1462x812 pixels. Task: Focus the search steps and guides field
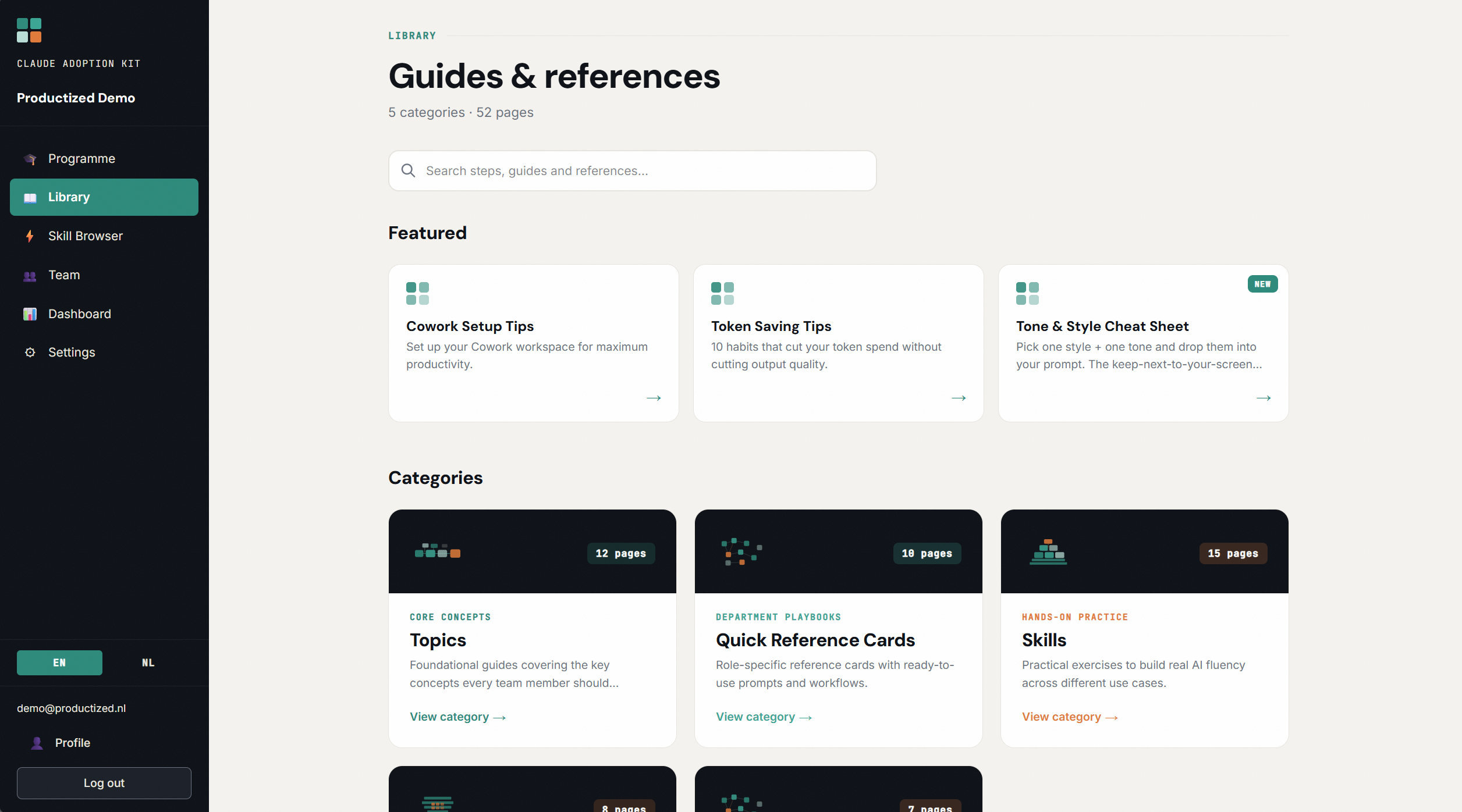click(x=633, y=170)
